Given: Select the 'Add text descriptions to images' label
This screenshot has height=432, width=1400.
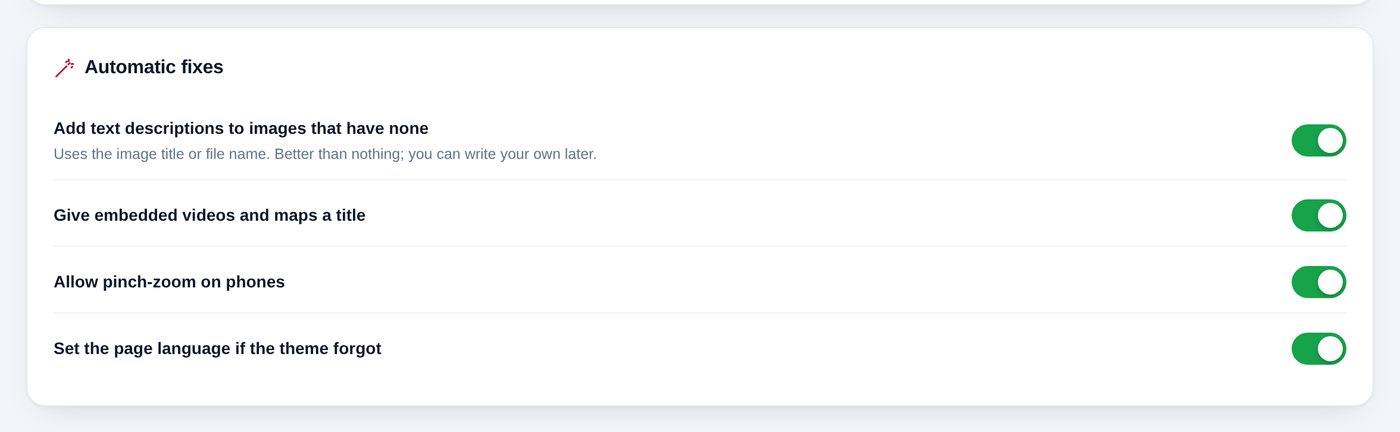Looking at the screenshot, I should pyautogui.click(x=241, y=129).
